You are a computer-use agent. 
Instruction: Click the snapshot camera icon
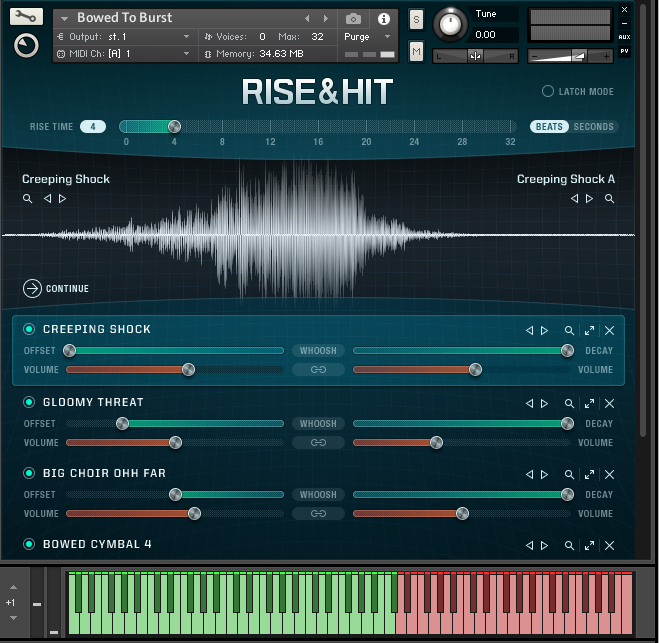353,19
